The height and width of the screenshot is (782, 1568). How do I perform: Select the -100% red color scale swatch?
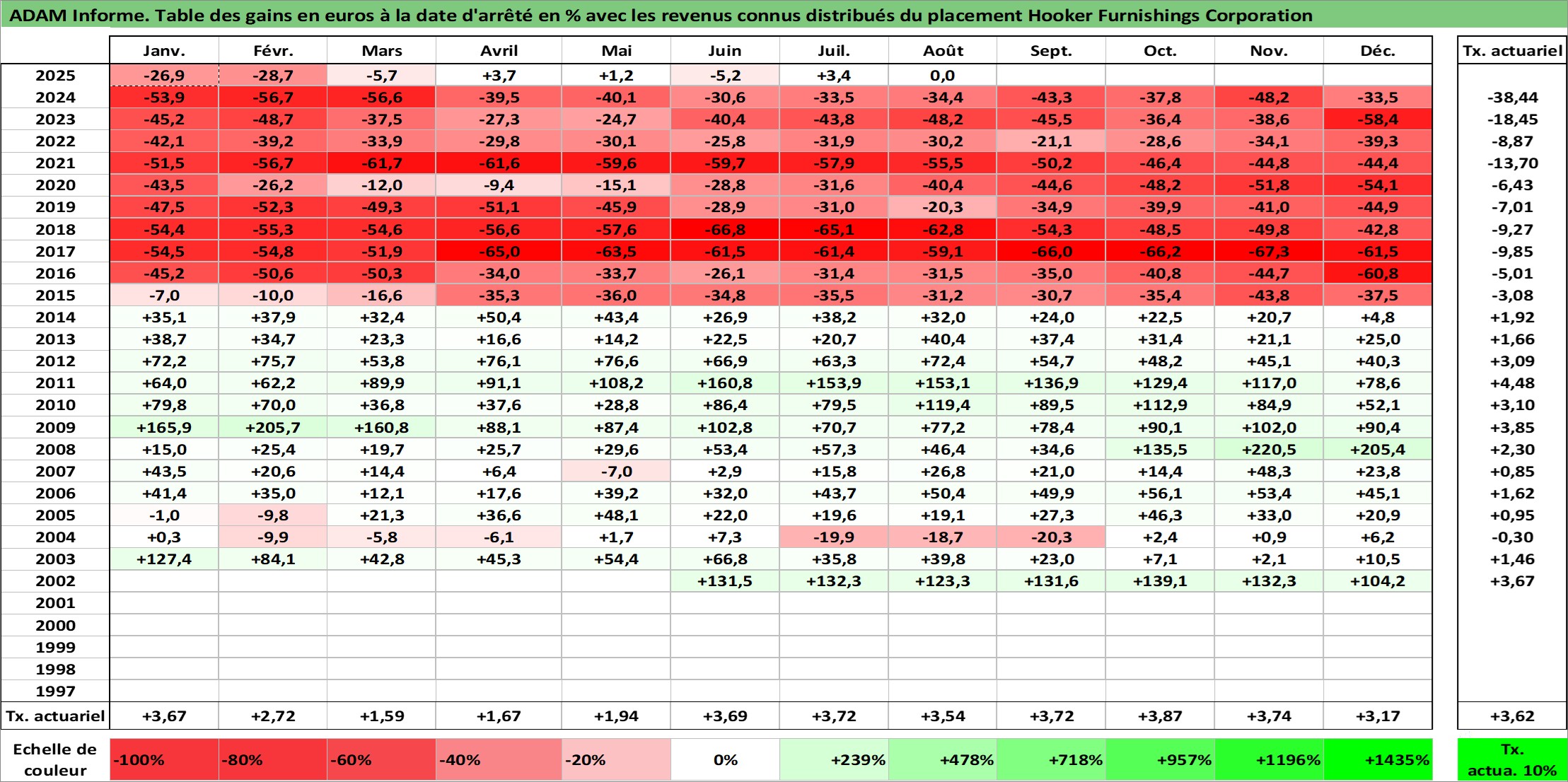(x=164, y=760)
